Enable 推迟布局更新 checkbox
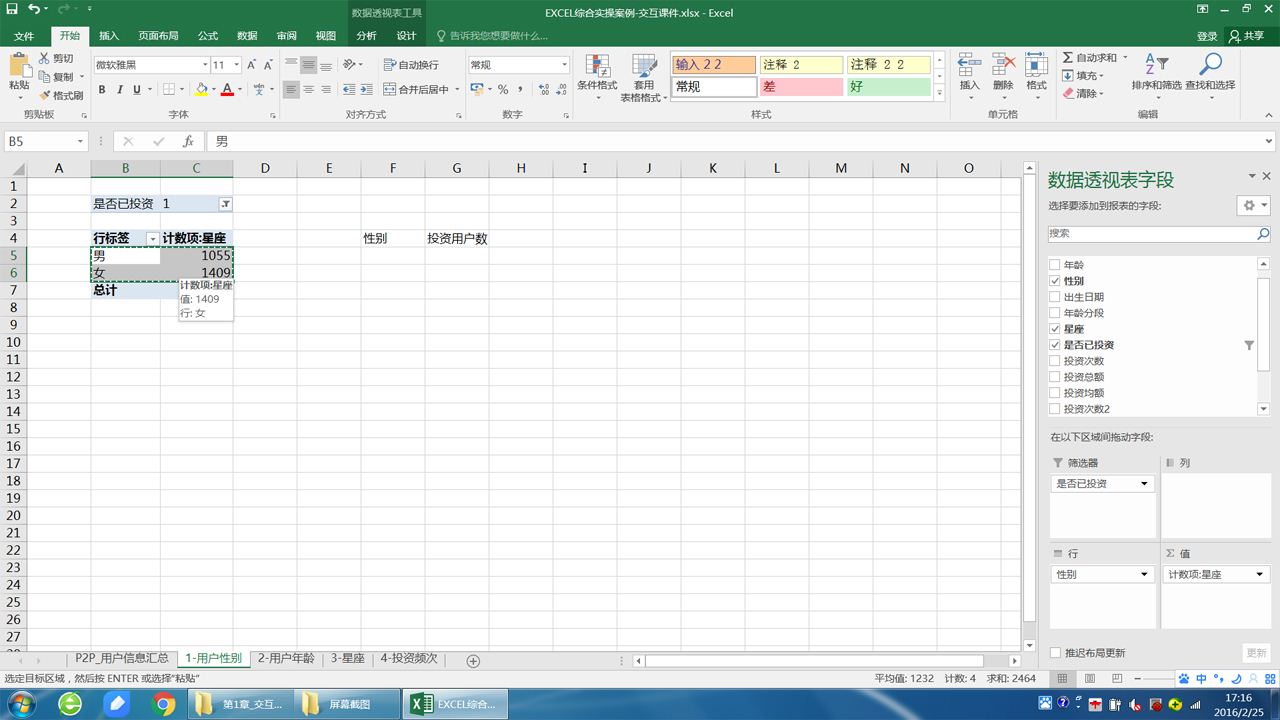The height and width of the screenshot is (720, 1280). (1055, 653)
